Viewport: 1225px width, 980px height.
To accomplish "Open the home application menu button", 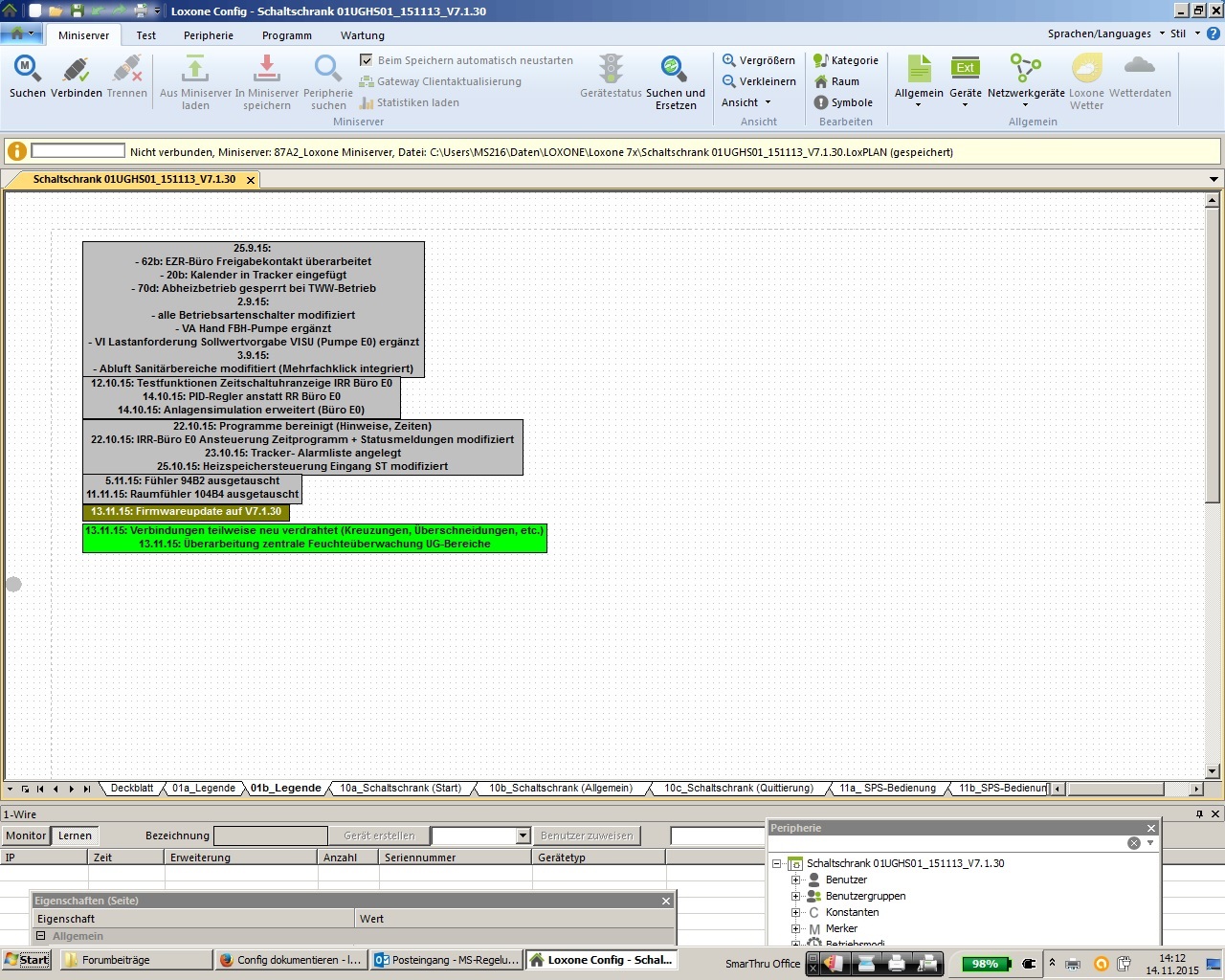I will pyautogui.click(x=21, y=33).
